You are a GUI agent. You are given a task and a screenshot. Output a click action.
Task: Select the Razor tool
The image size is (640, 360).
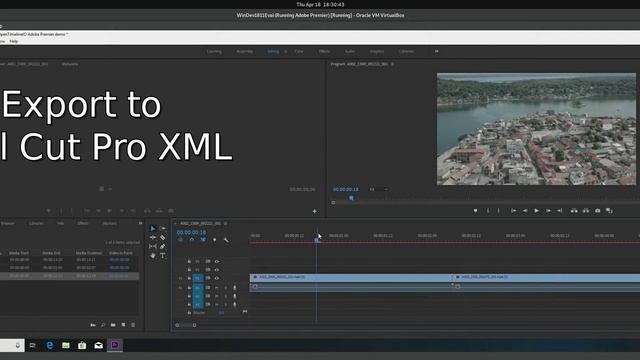163,238
